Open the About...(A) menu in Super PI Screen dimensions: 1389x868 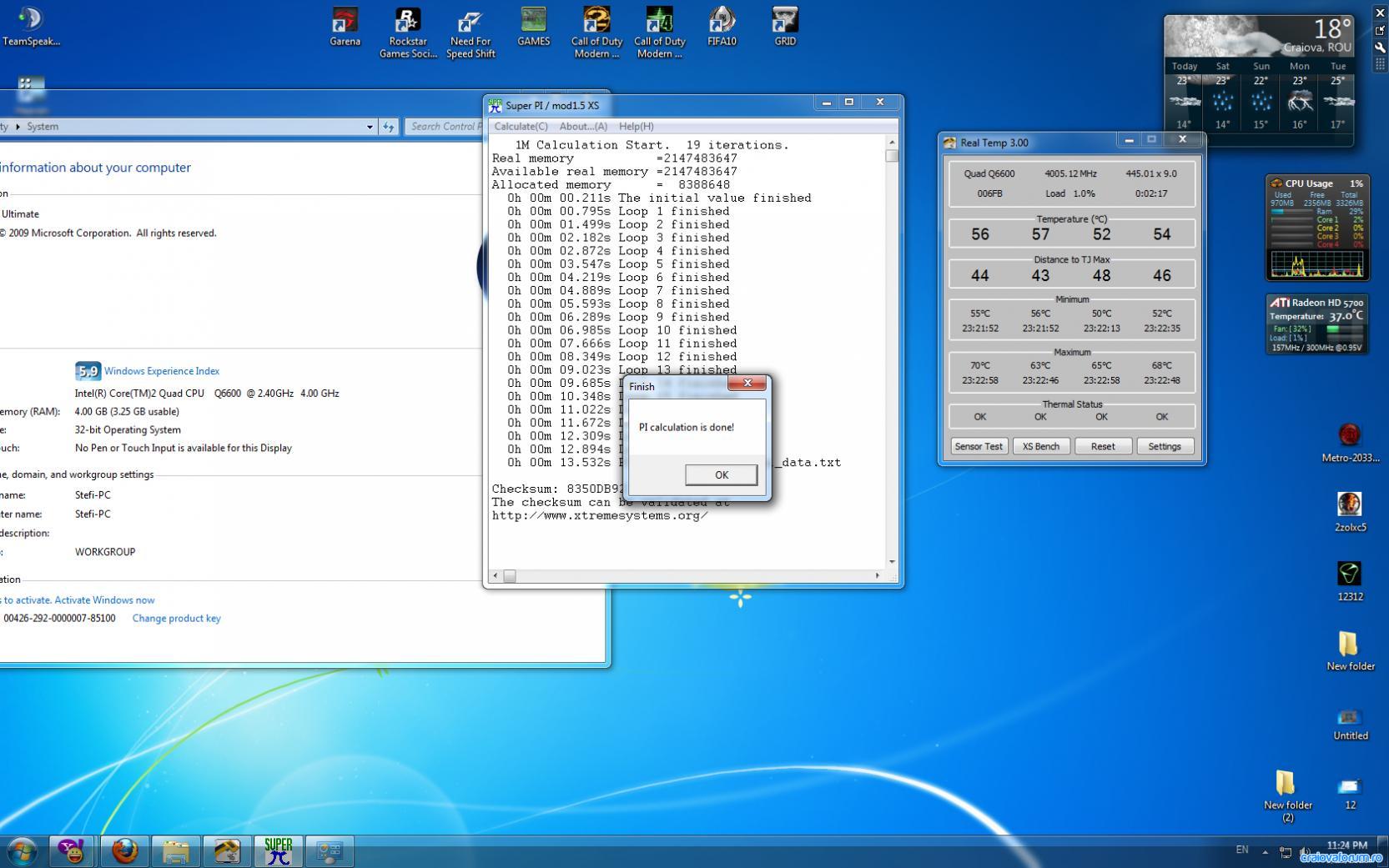click(583, 126)
